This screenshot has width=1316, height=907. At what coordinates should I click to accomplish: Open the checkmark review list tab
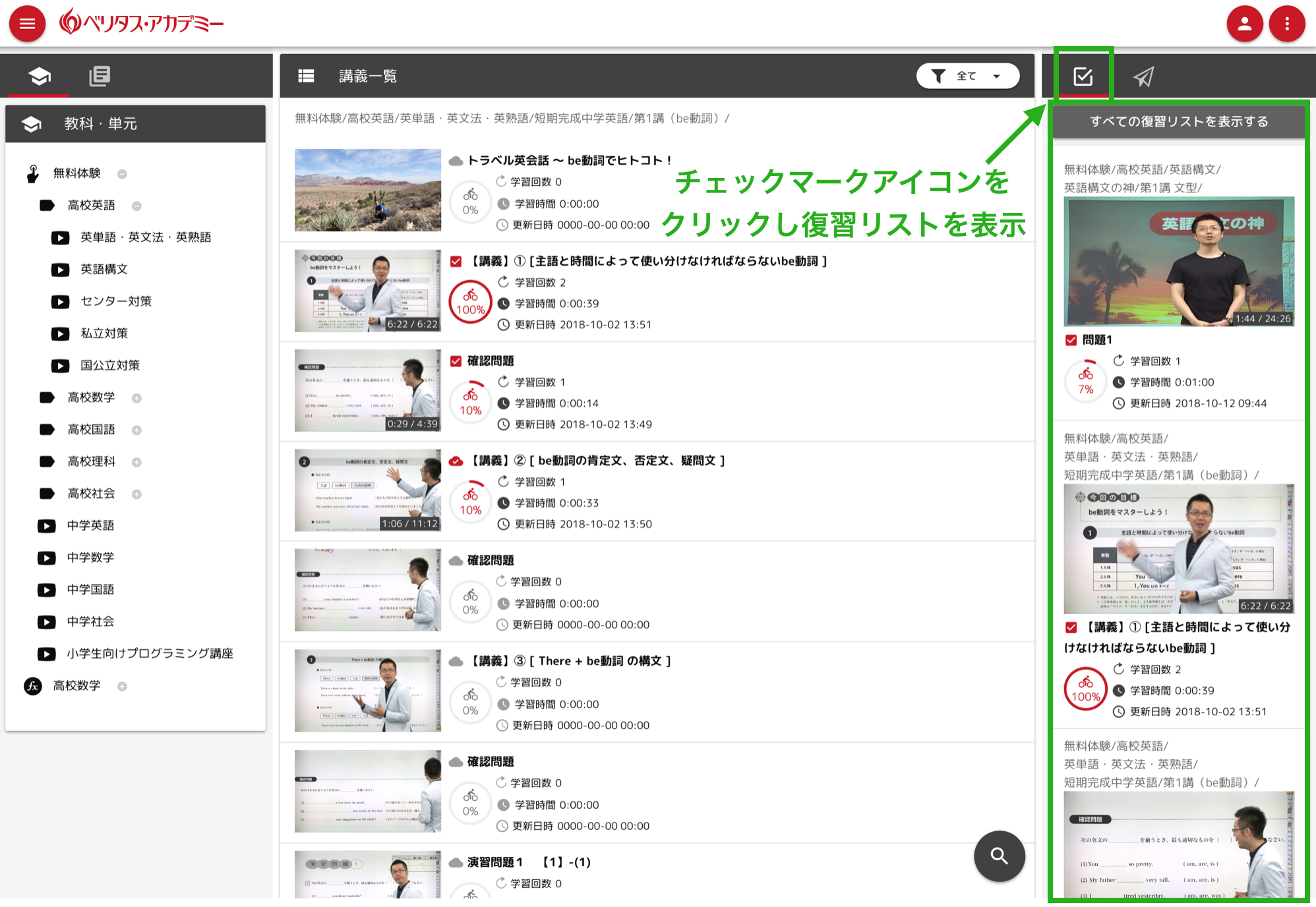tap(1083, 76)
